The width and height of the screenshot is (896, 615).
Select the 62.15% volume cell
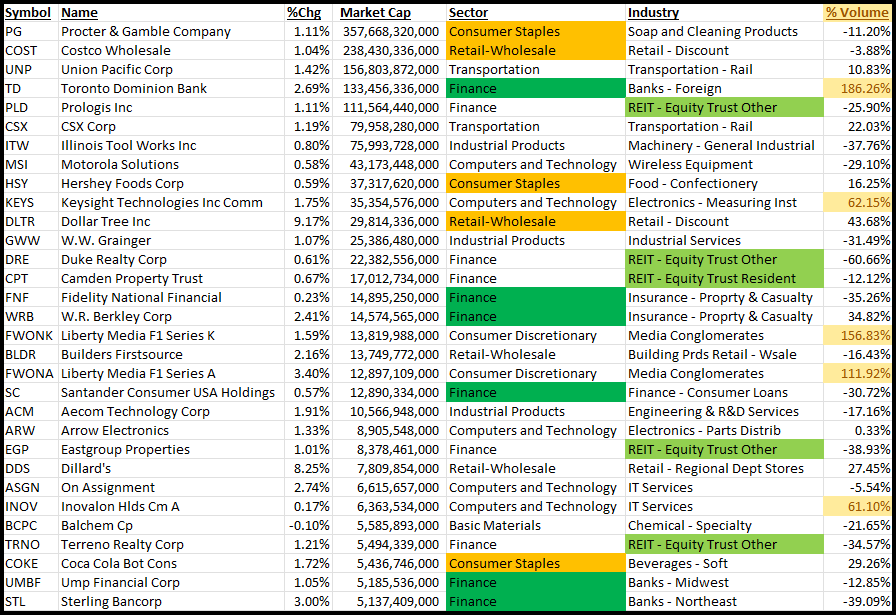[x=857, y=202]
